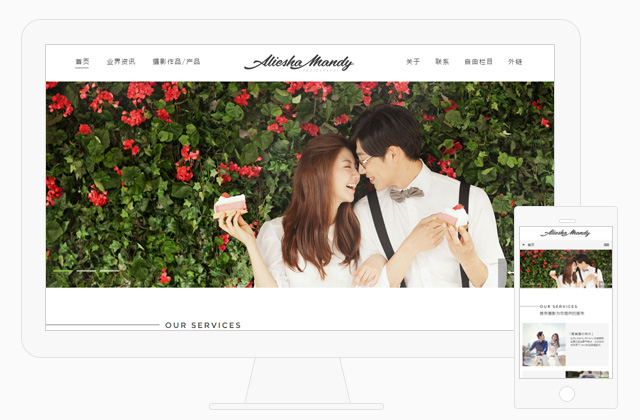Click the couple banner image on desktop
The height and width of the screenshot is (420, 640).
[x=300, y=185]
